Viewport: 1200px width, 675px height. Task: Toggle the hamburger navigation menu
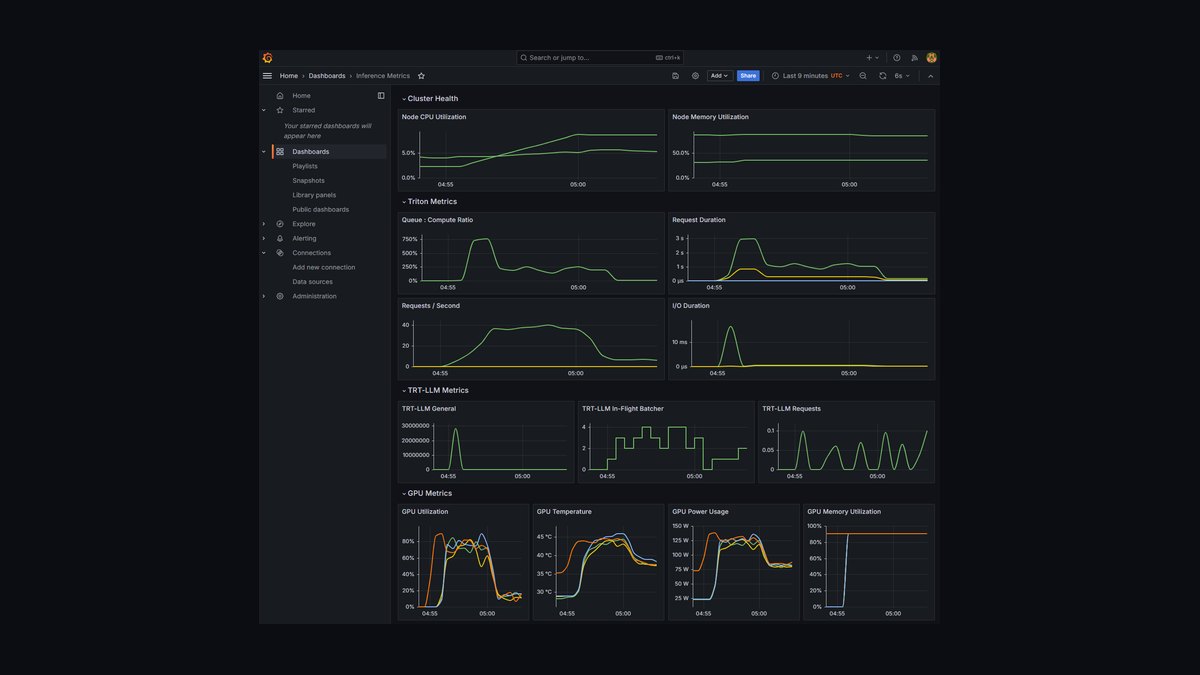coord(267,76)
